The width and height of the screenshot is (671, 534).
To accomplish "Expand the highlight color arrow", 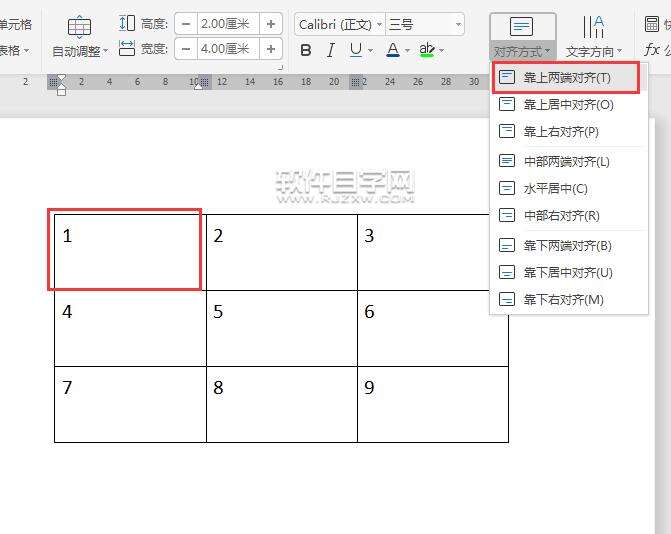I will (442, 50).
